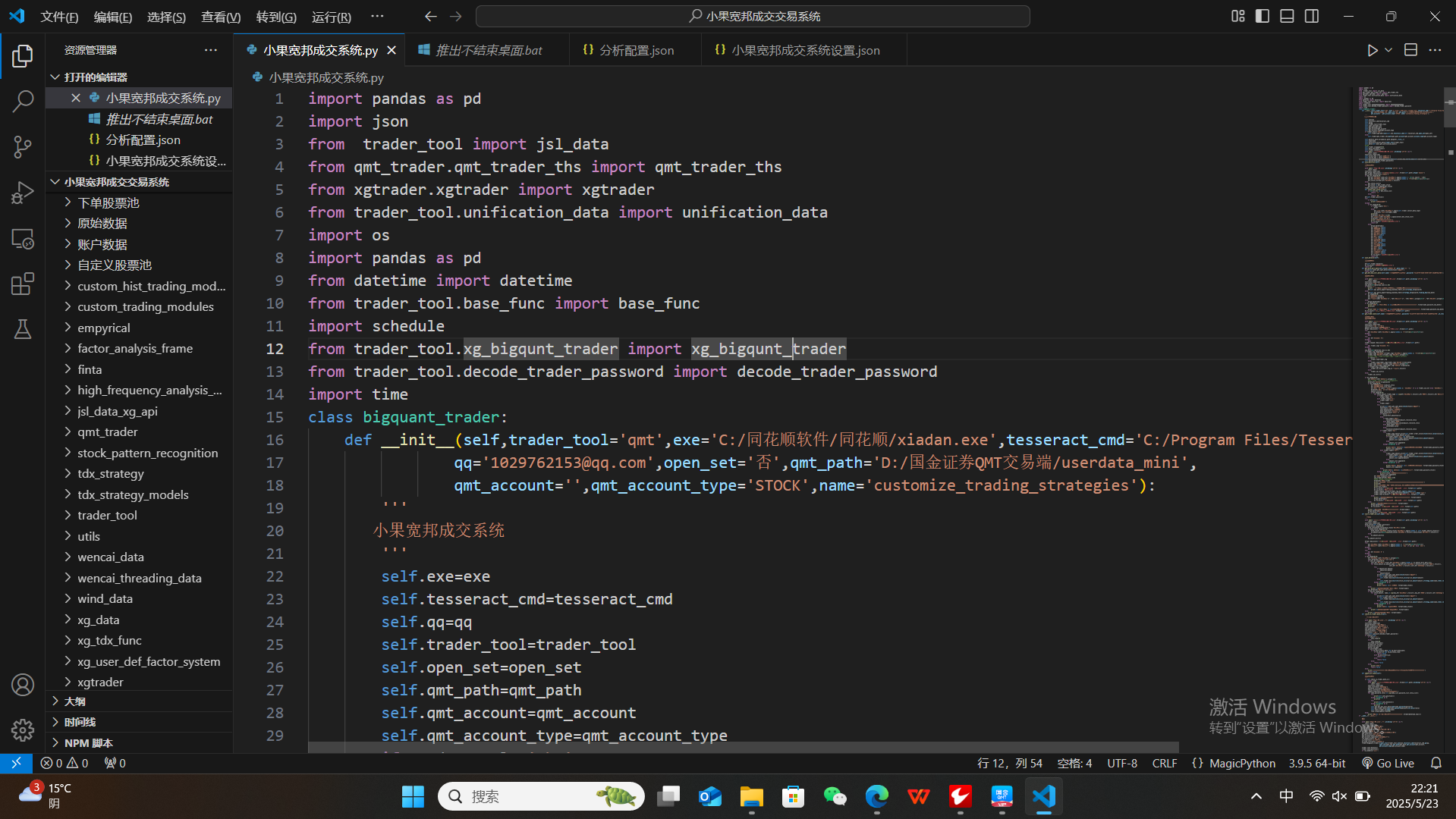
Task: Open the Manage gear settings icon
Action: click(x=23, y=730)
